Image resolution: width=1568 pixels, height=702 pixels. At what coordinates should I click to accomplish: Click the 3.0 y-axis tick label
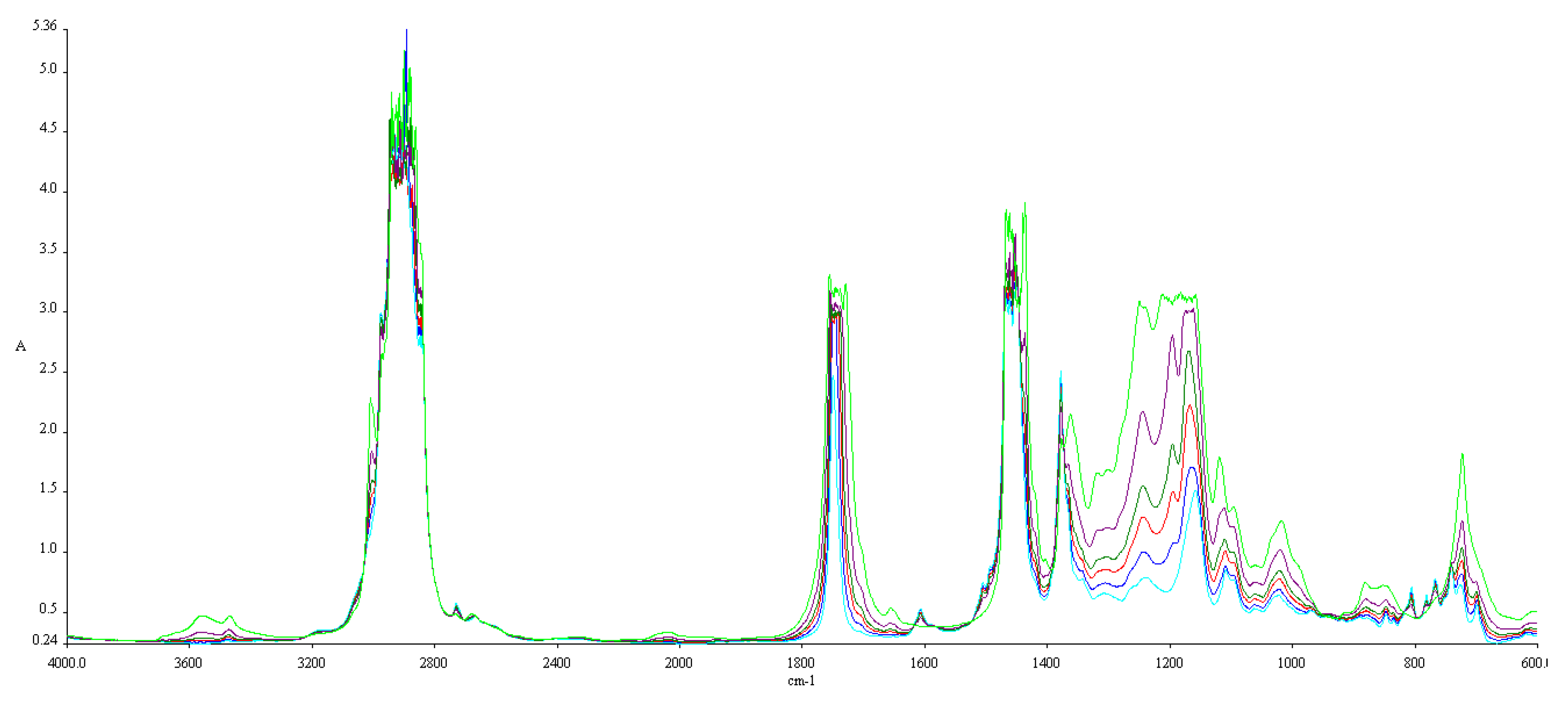(x=47, y=308)
